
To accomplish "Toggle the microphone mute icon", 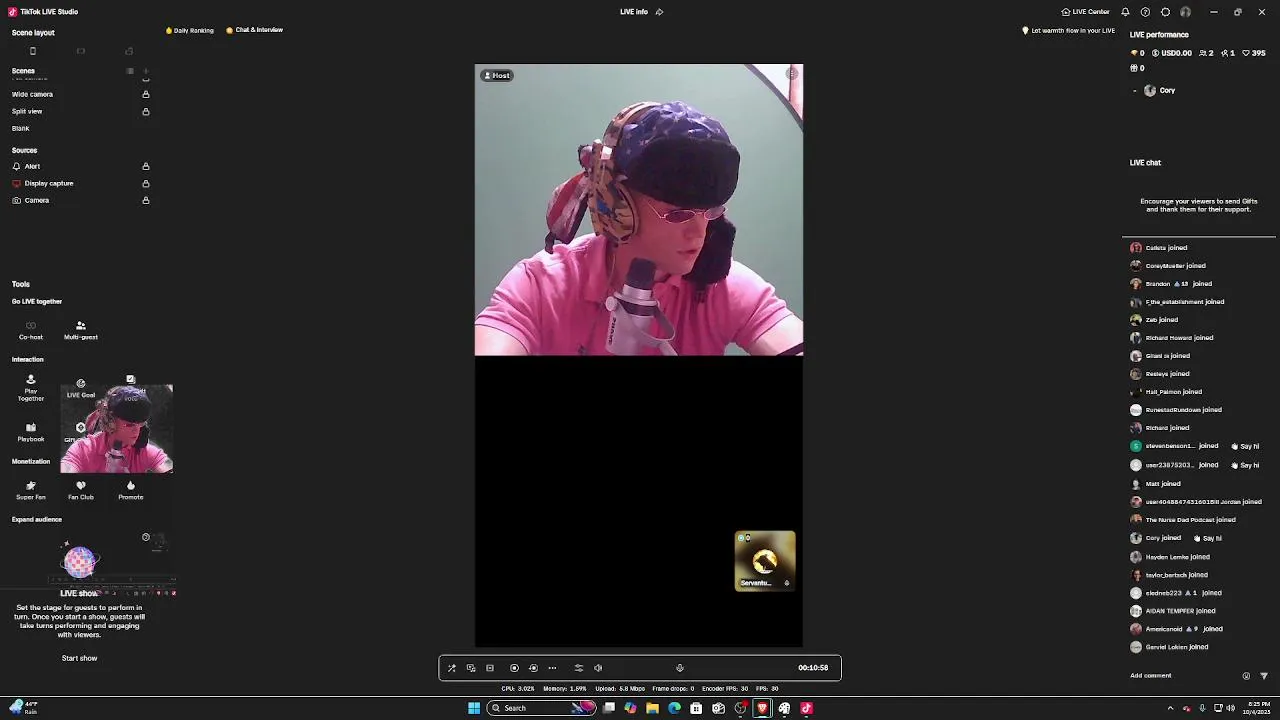I will [x=680, y=668].
